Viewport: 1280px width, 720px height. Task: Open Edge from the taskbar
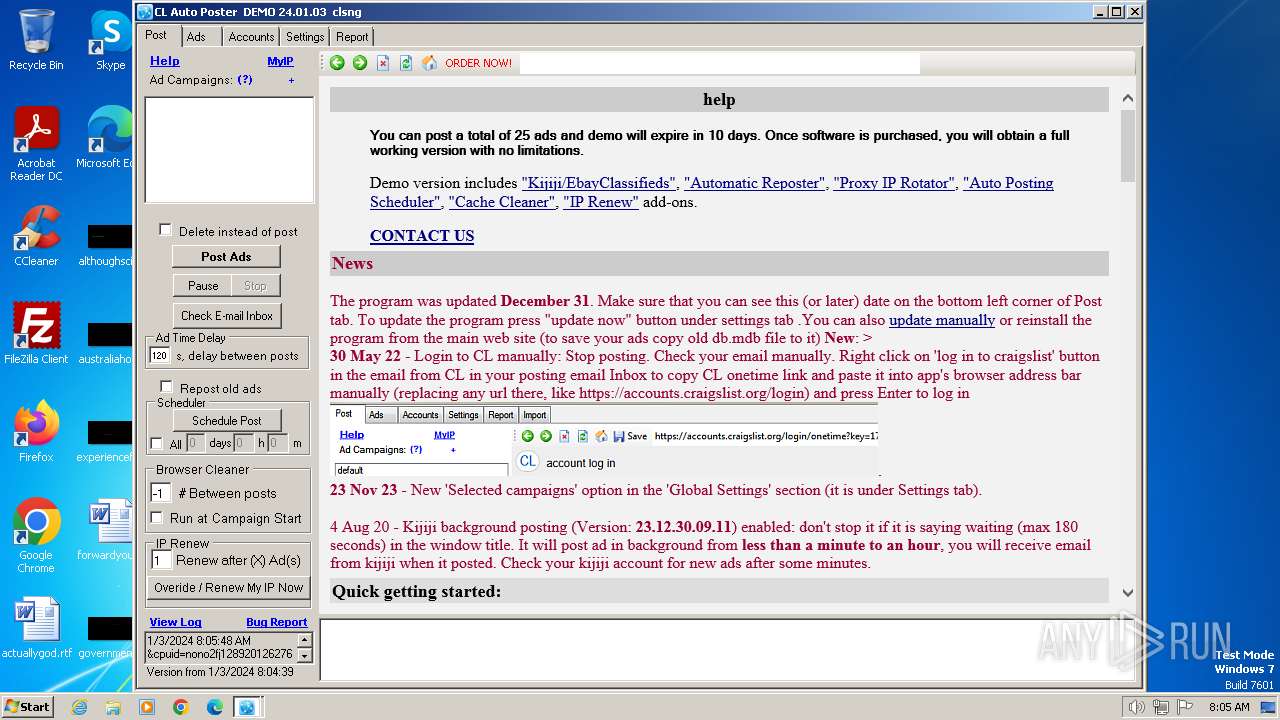pyautogui.click(x=215, y=707)
